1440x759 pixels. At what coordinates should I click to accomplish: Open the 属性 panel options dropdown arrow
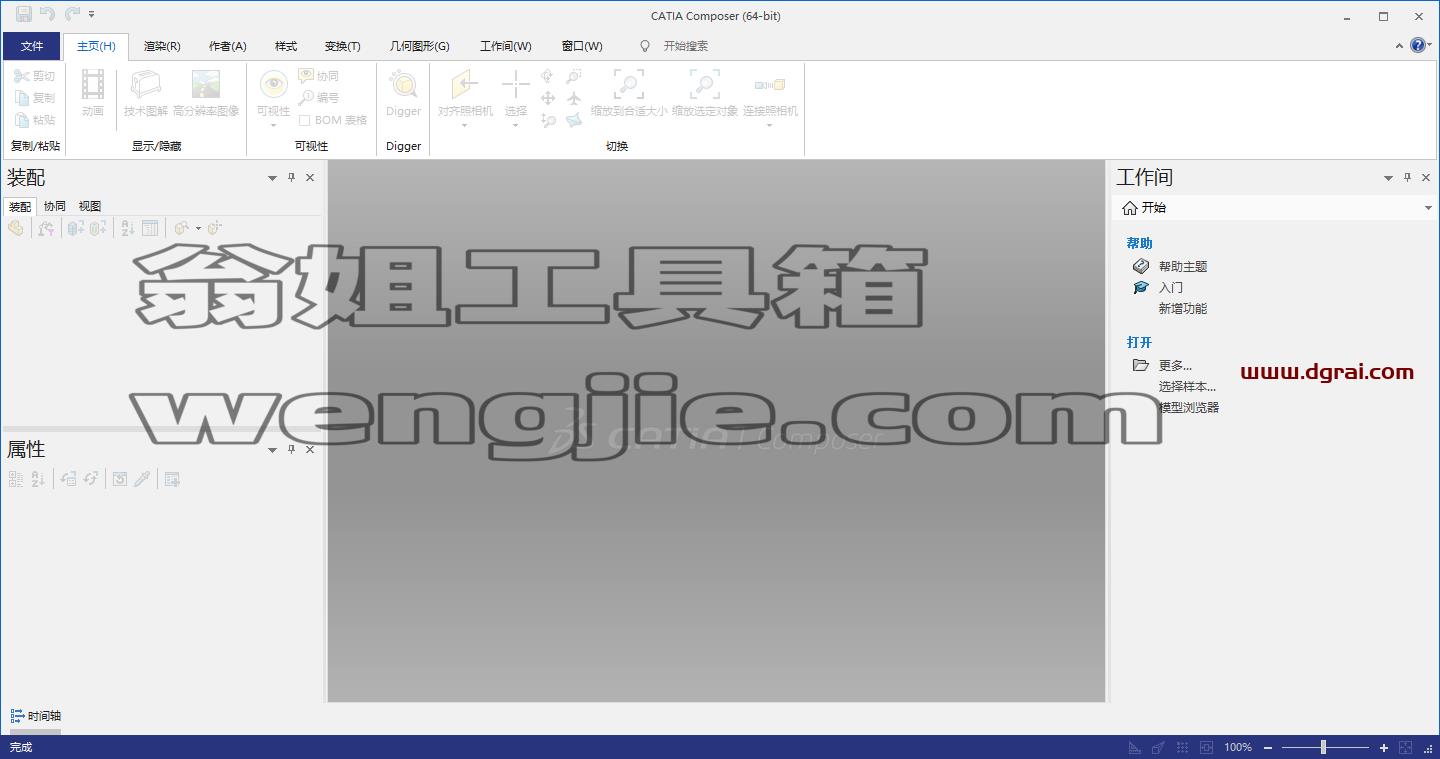pyautogui.click(x=272, y=451)
